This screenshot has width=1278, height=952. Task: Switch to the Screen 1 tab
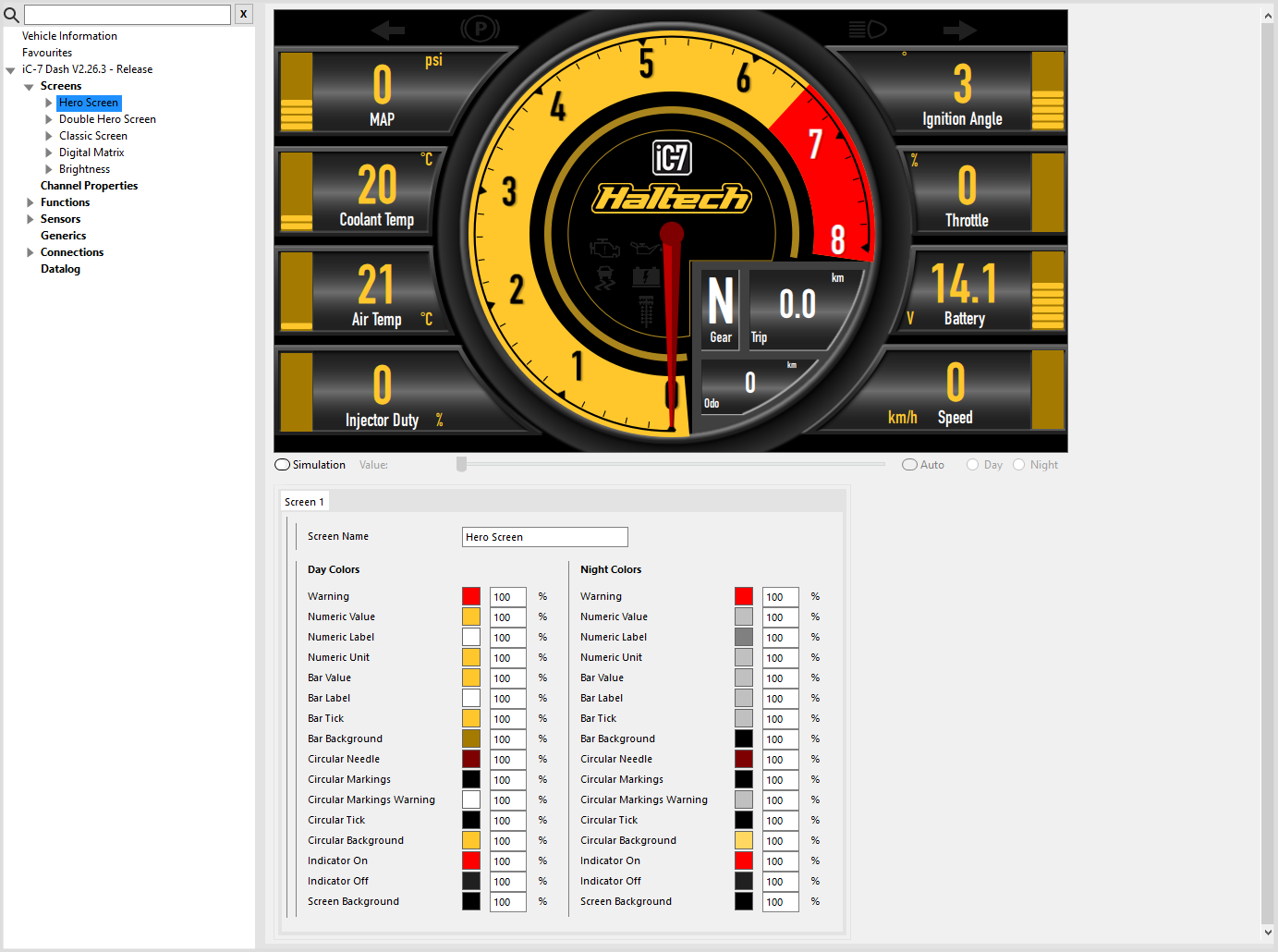(304, 502)
